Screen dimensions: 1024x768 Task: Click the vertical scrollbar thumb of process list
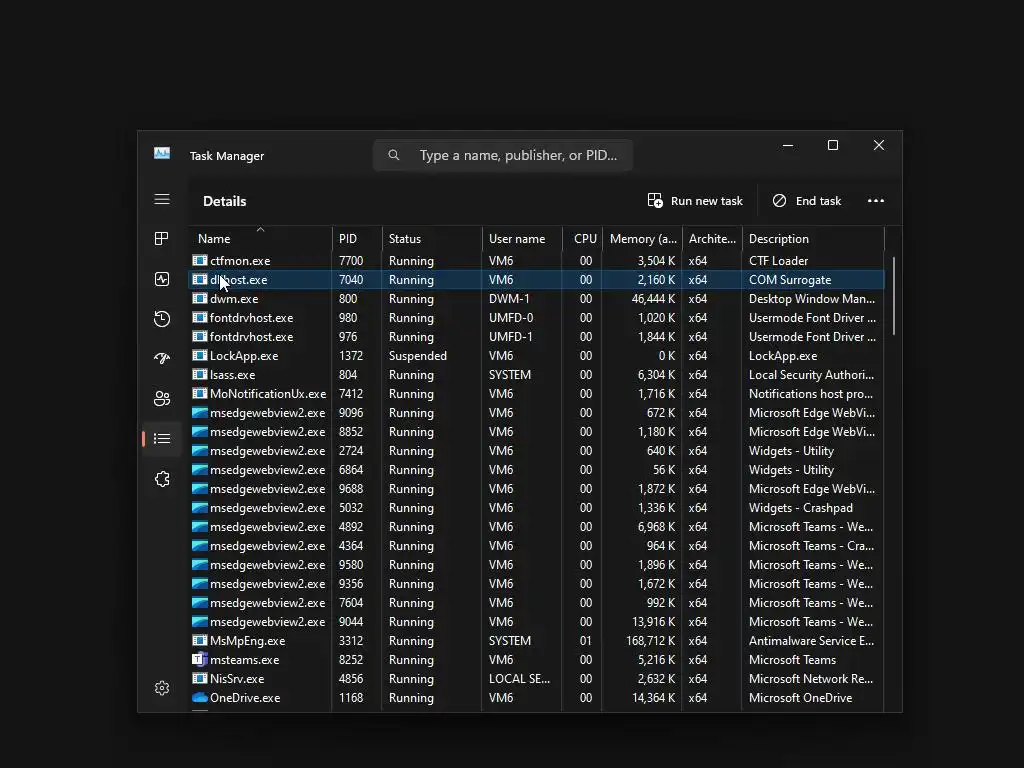[x=893, y=296]
